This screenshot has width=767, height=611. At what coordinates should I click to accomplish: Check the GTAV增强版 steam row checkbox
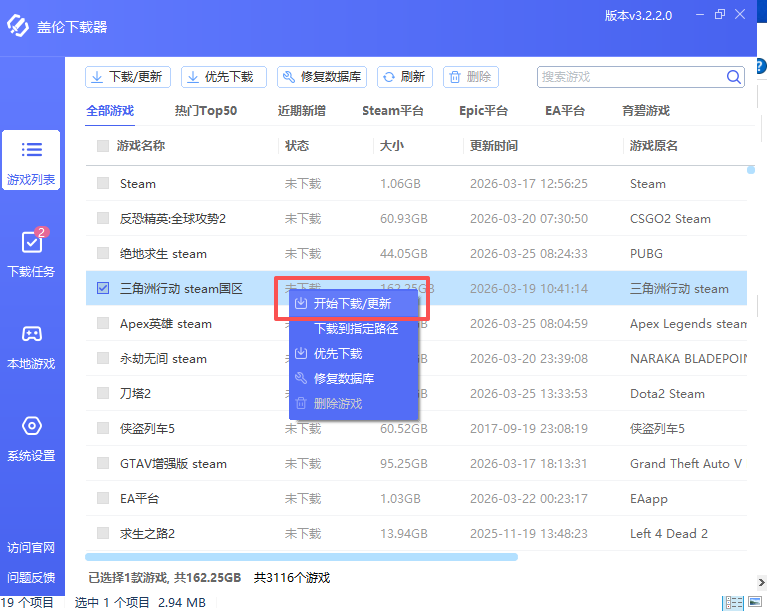[x=103, y=463]
